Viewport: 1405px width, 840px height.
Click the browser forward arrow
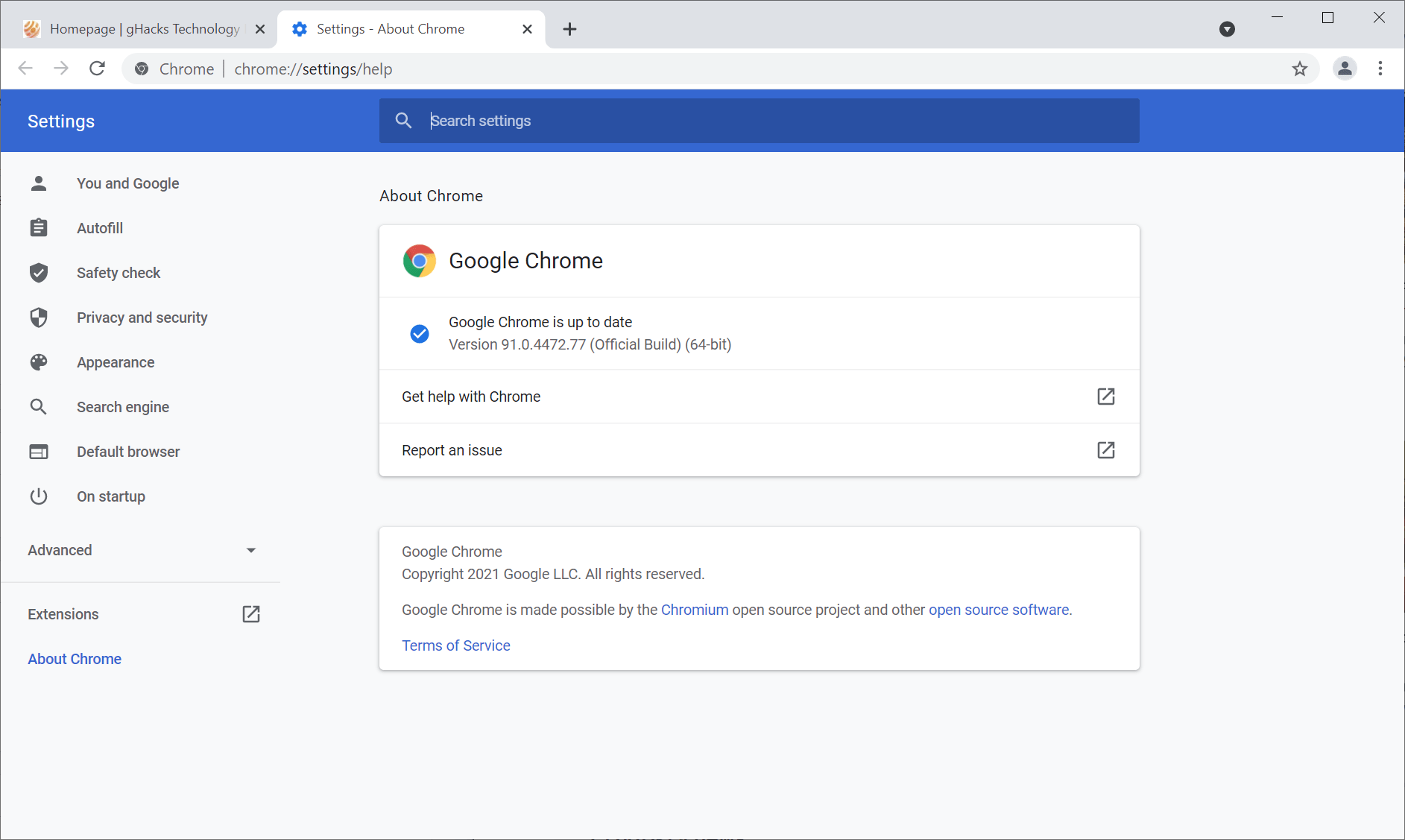(61, 69)
